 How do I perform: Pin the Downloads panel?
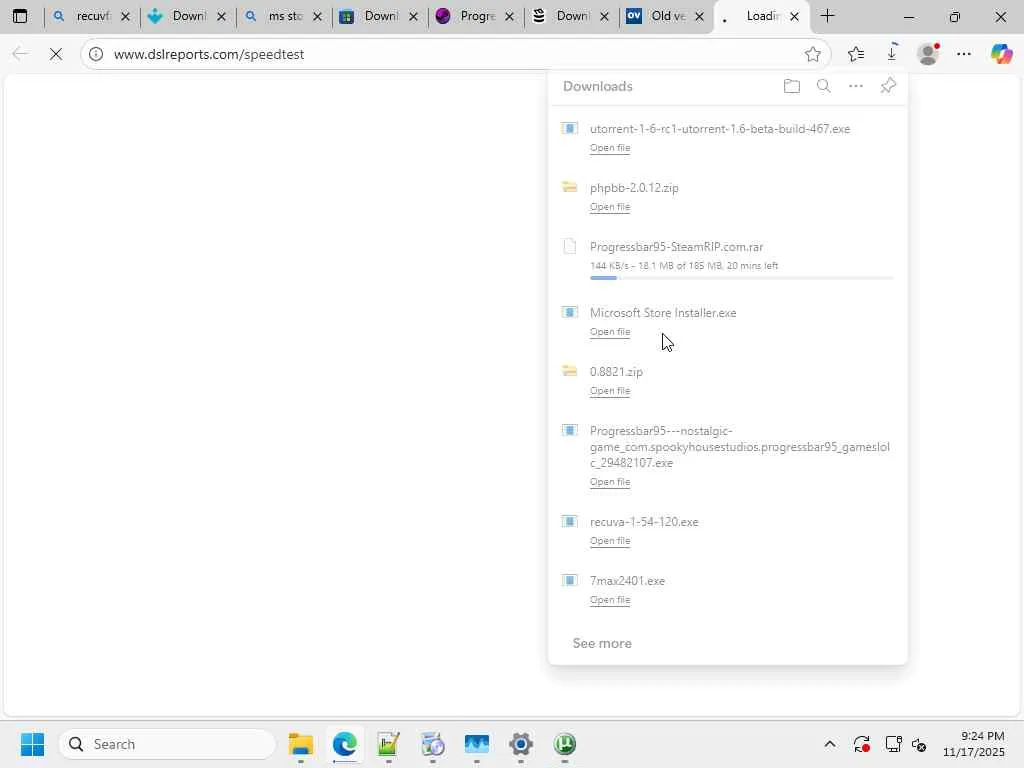(888, 86)
